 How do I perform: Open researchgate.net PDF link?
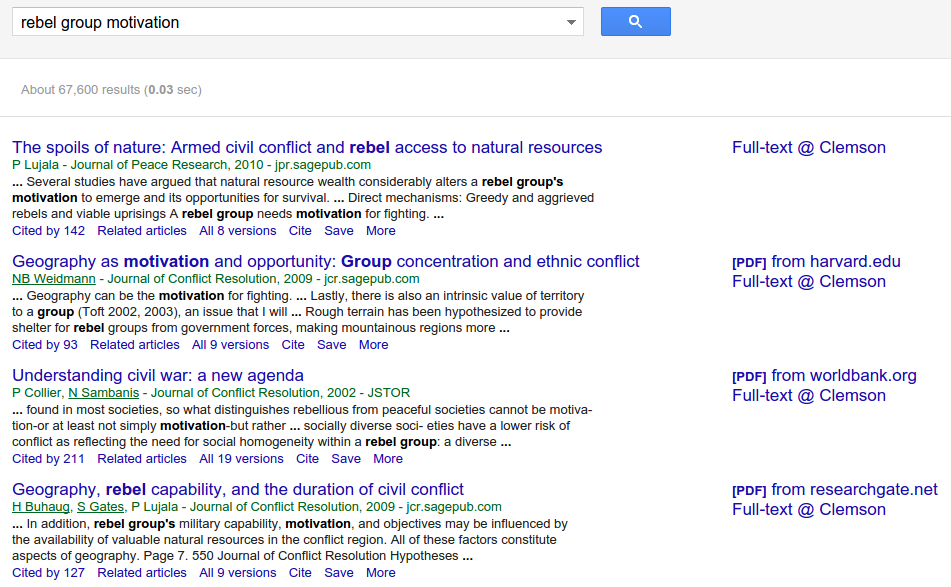tap(835, 490)
